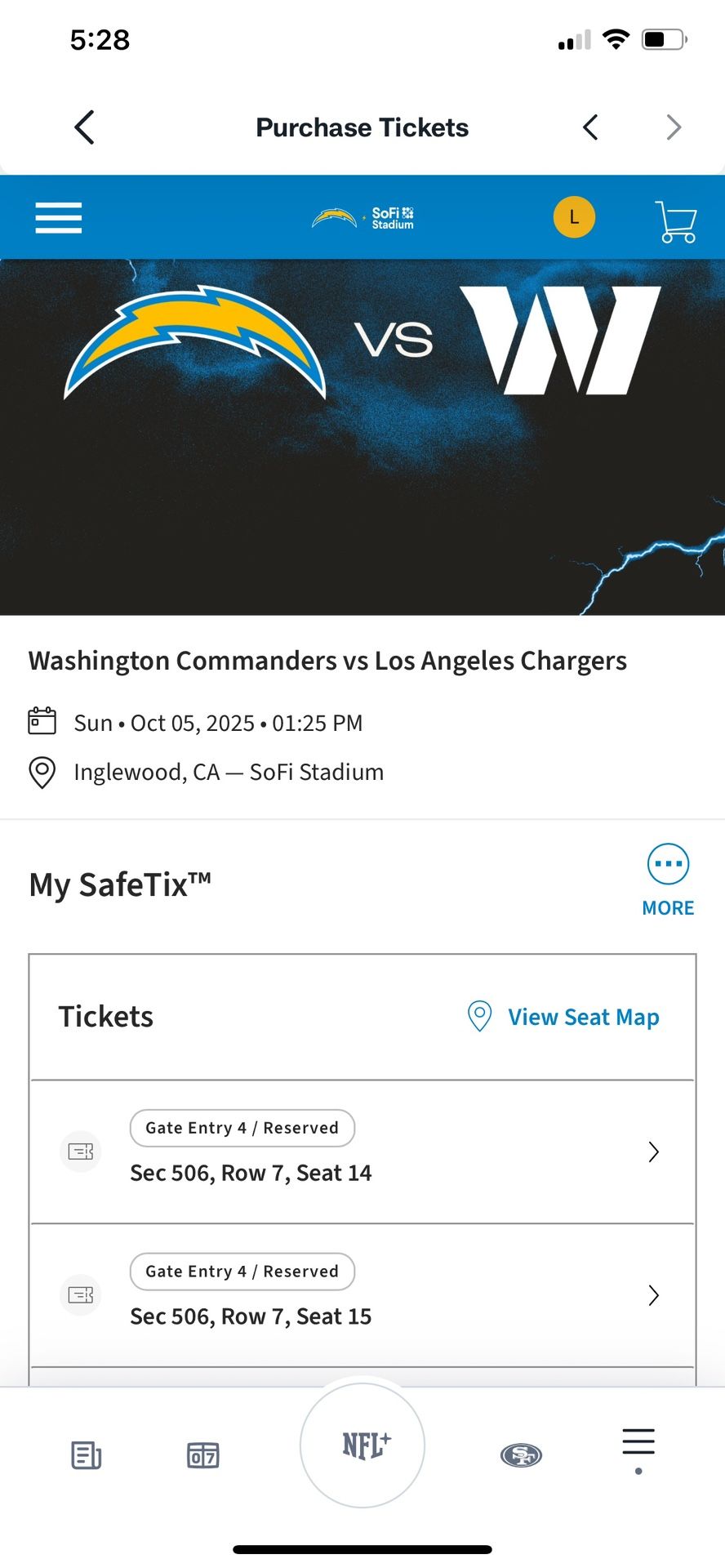Open the hamburger menu in blue bar
The width and height of the screenshot is (725, 1568).
coord(59,218)
